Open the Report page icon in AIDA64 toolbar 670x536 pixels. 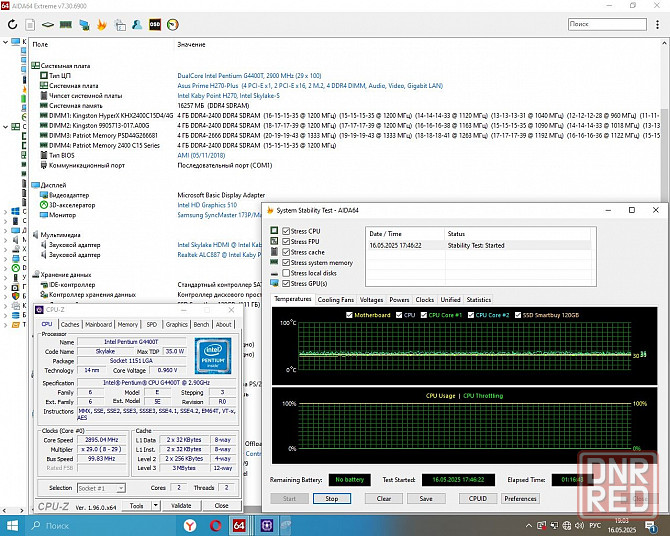[x=30, y=25]
